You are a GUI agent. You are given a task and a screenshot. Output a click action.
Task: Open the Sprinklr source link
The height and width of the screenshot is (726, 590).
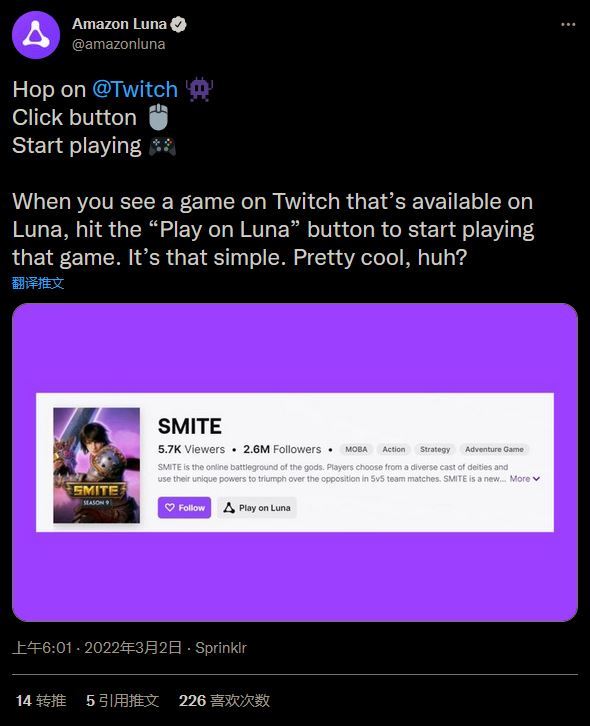click(221, 648)
